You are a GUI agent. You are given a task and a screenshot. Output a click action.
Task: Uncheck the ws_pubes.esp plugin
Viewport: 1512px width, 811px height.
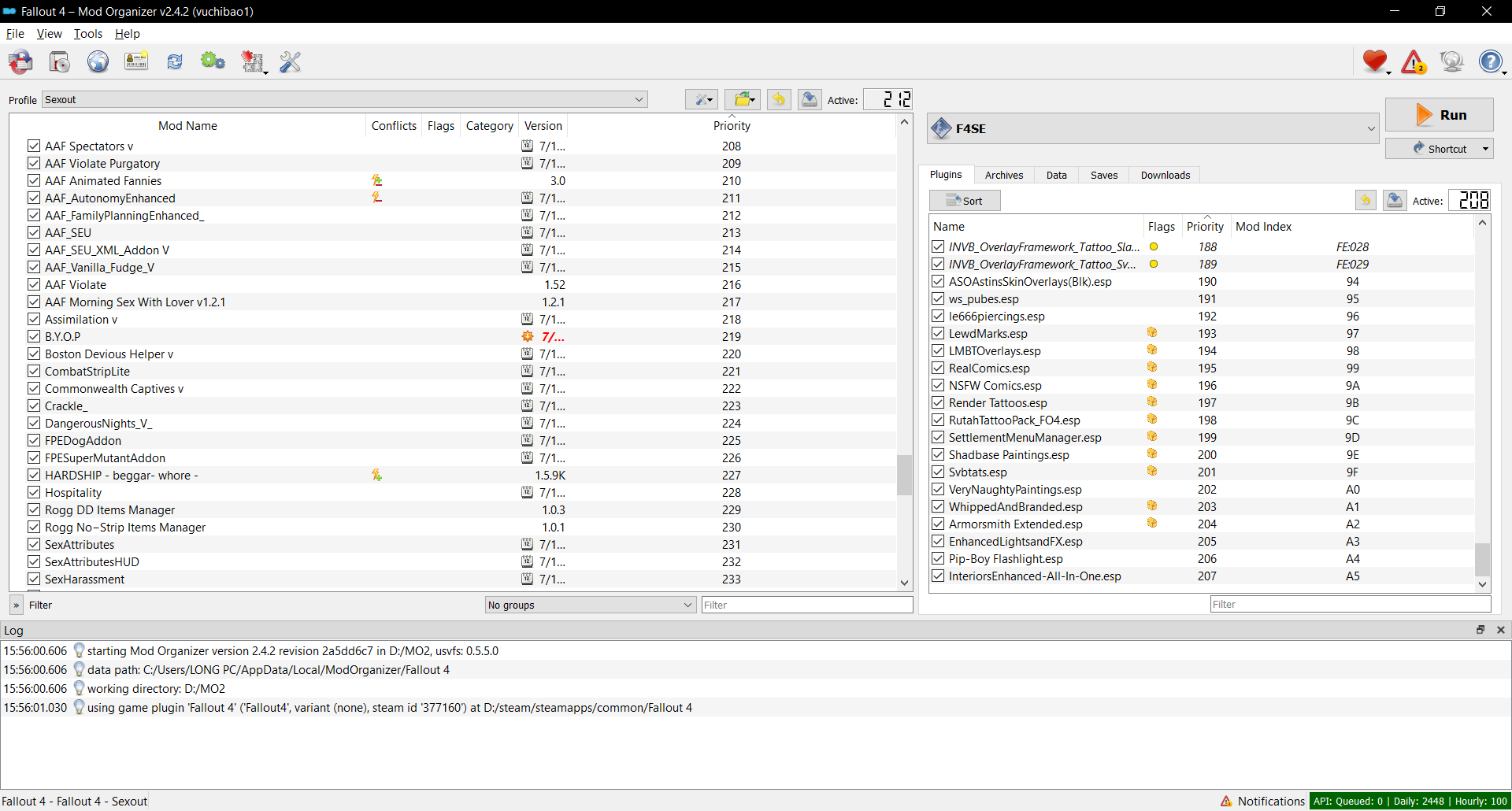pyautogui.click(x=938, y=298)
